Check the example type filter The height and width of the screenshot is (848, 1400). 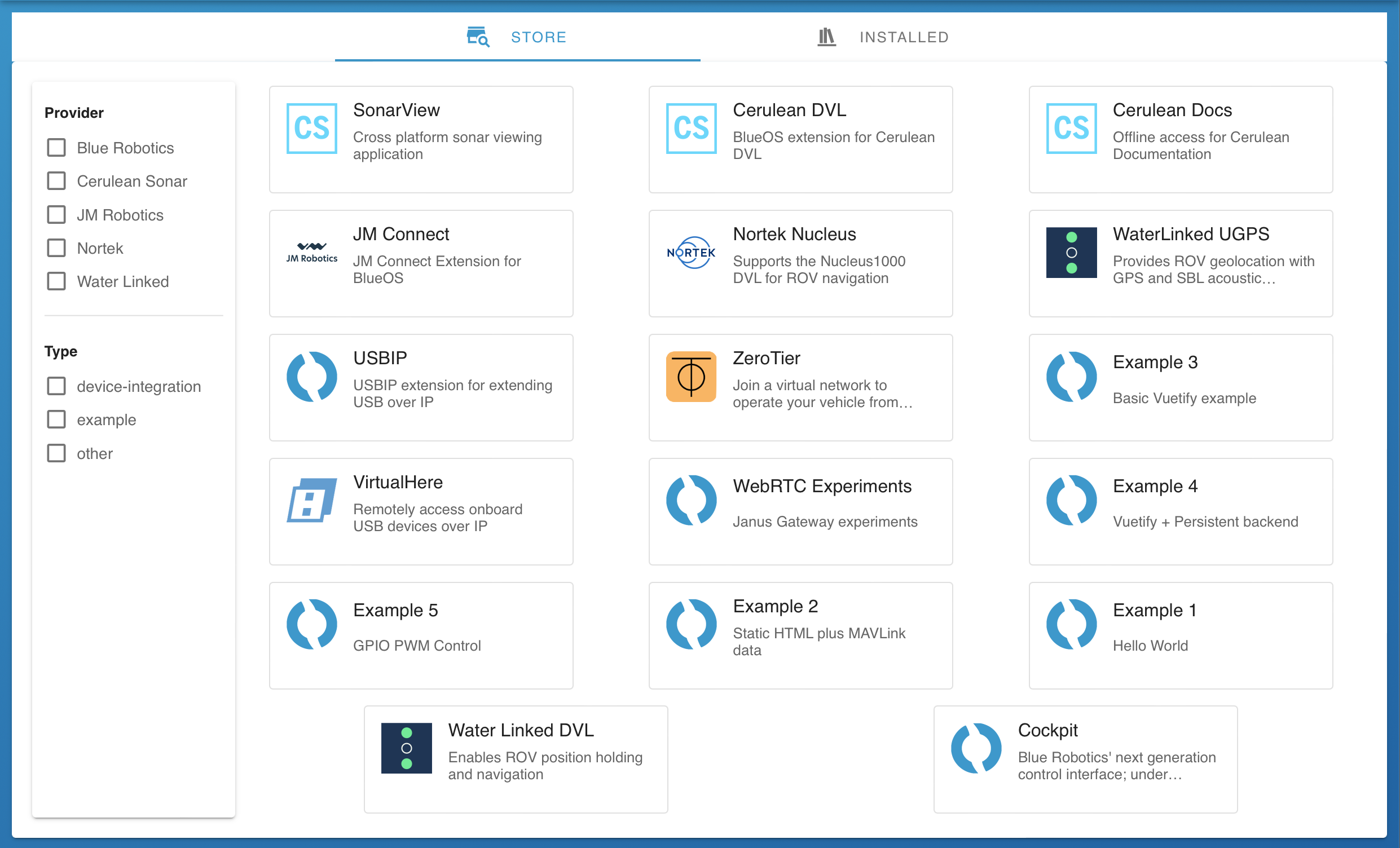point(56,419)
